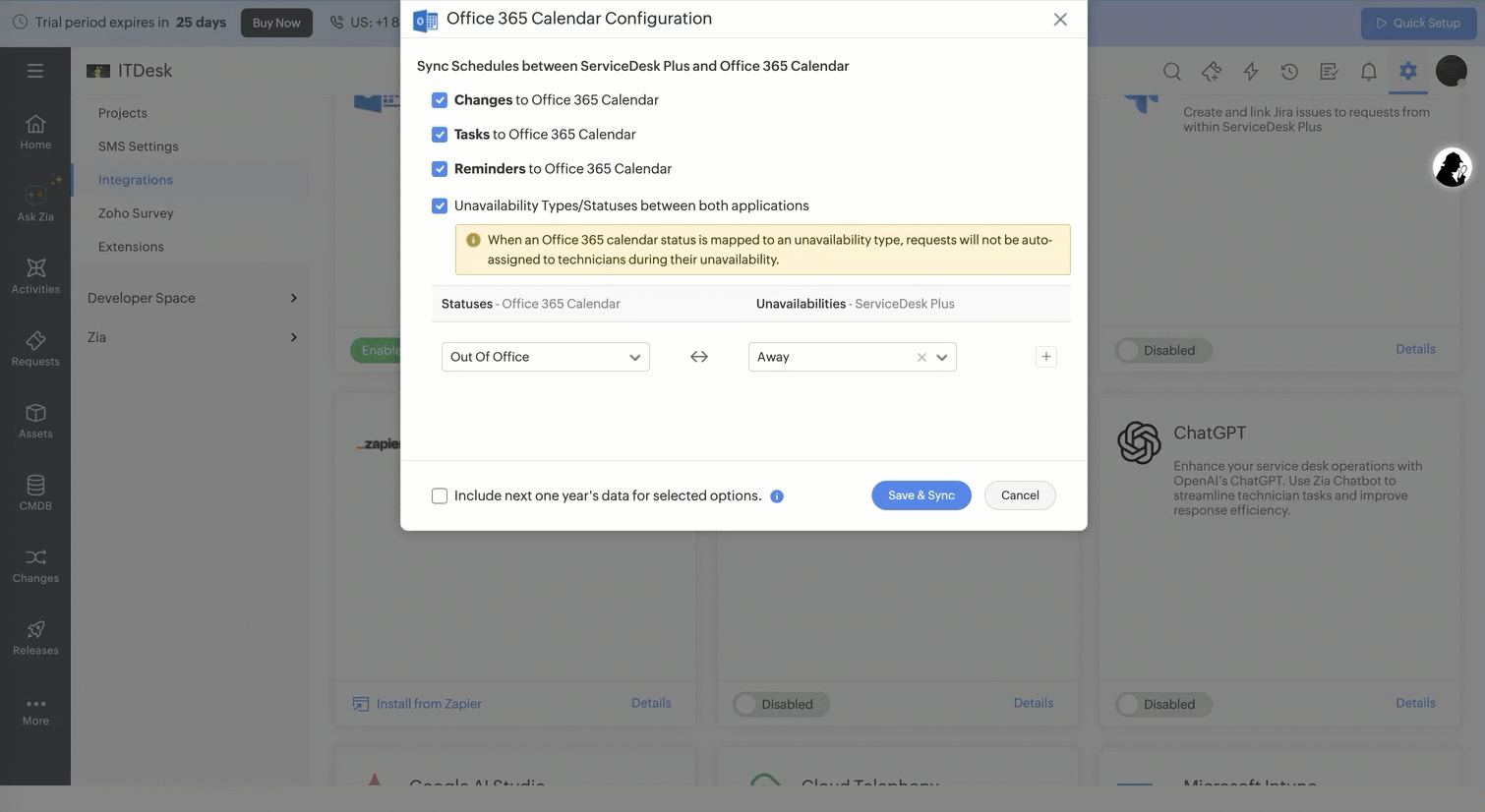This screenshot has height=812, width=1485.
Task: Clear the Away selection with the x icon
Action: (921, 358)
